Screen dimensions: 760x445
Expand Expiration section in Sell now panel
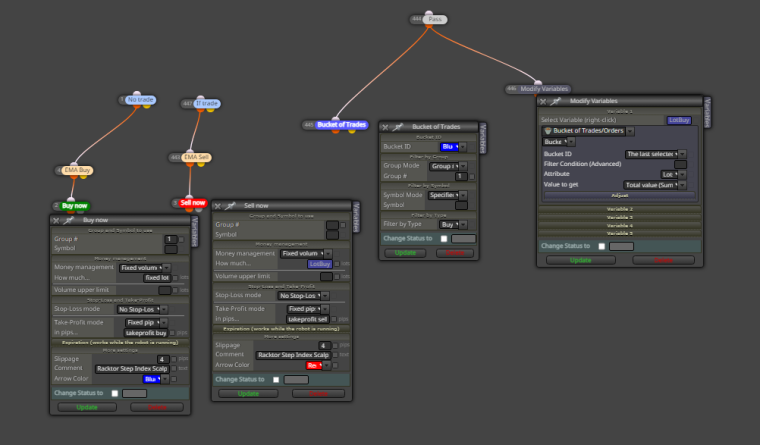[281, 329]
